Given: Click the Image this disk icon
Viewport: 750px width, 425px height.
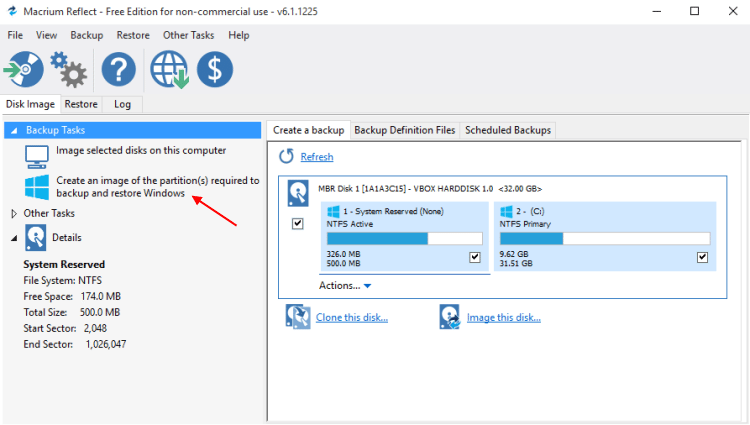Looking at the screenshot, I should (x=450, y=317).
